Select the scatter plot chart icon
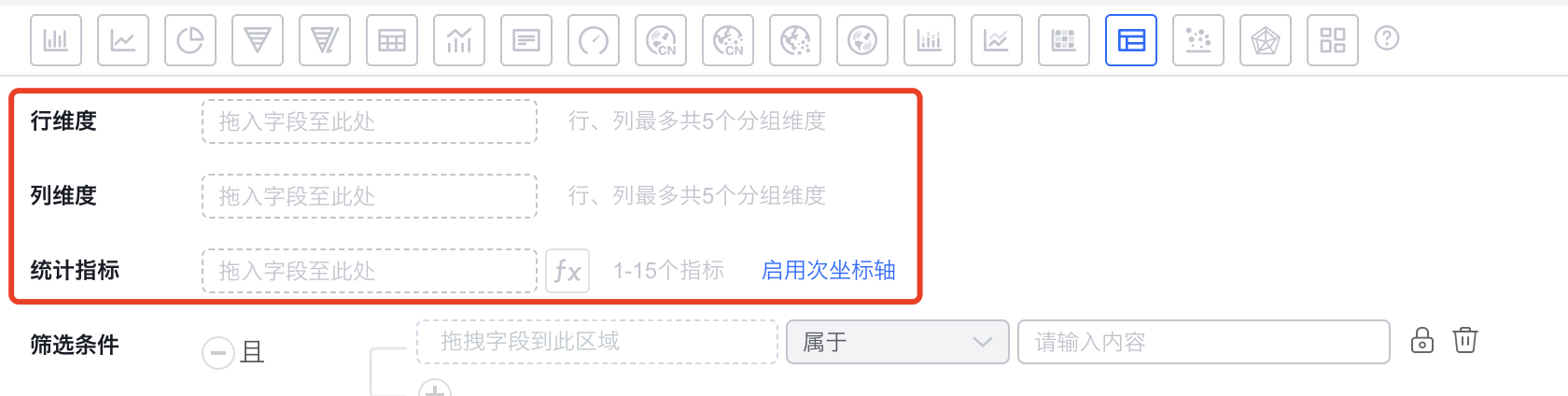Screen dimensions: 1568x396 click(x=1198, y=40)
